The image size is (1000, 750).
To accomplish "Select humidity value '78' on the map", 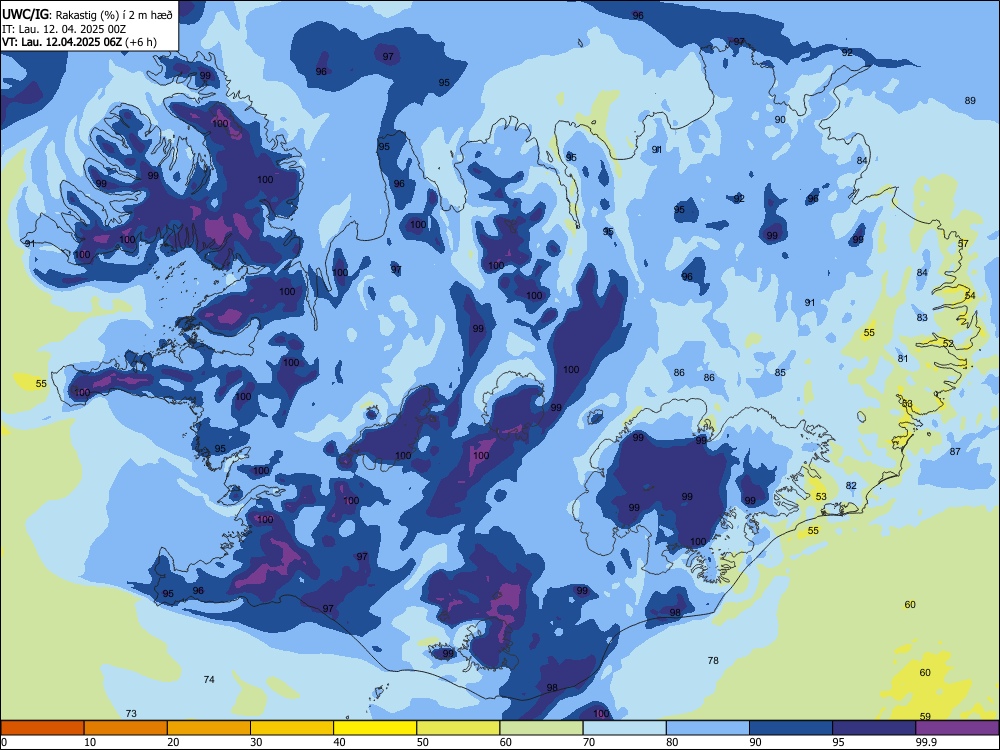I will click(x=713, y=660).
